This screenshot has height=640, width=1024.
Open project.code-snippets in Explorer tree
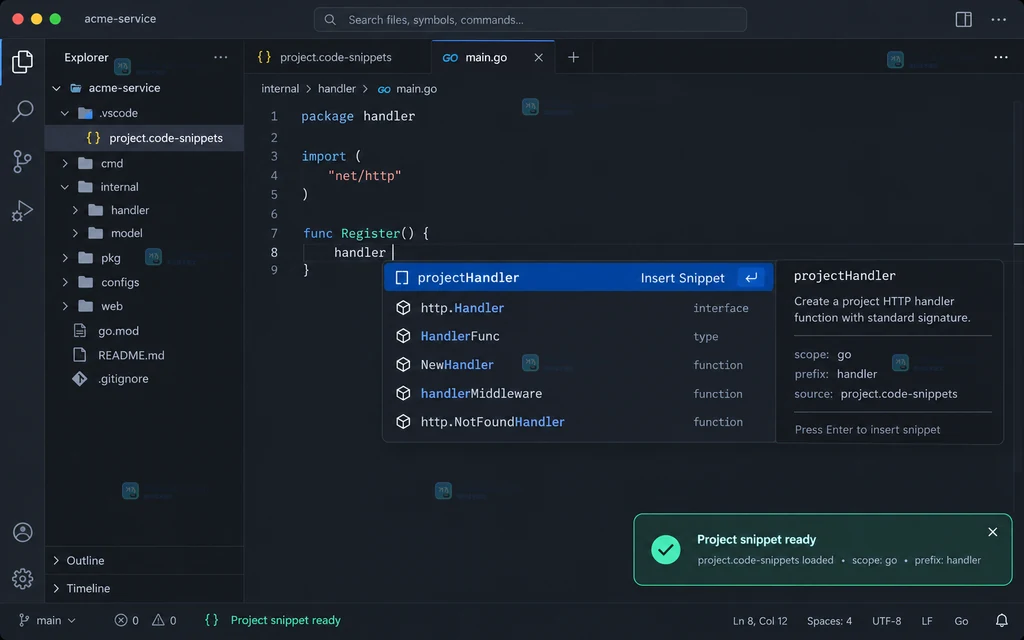pos(144,138)
